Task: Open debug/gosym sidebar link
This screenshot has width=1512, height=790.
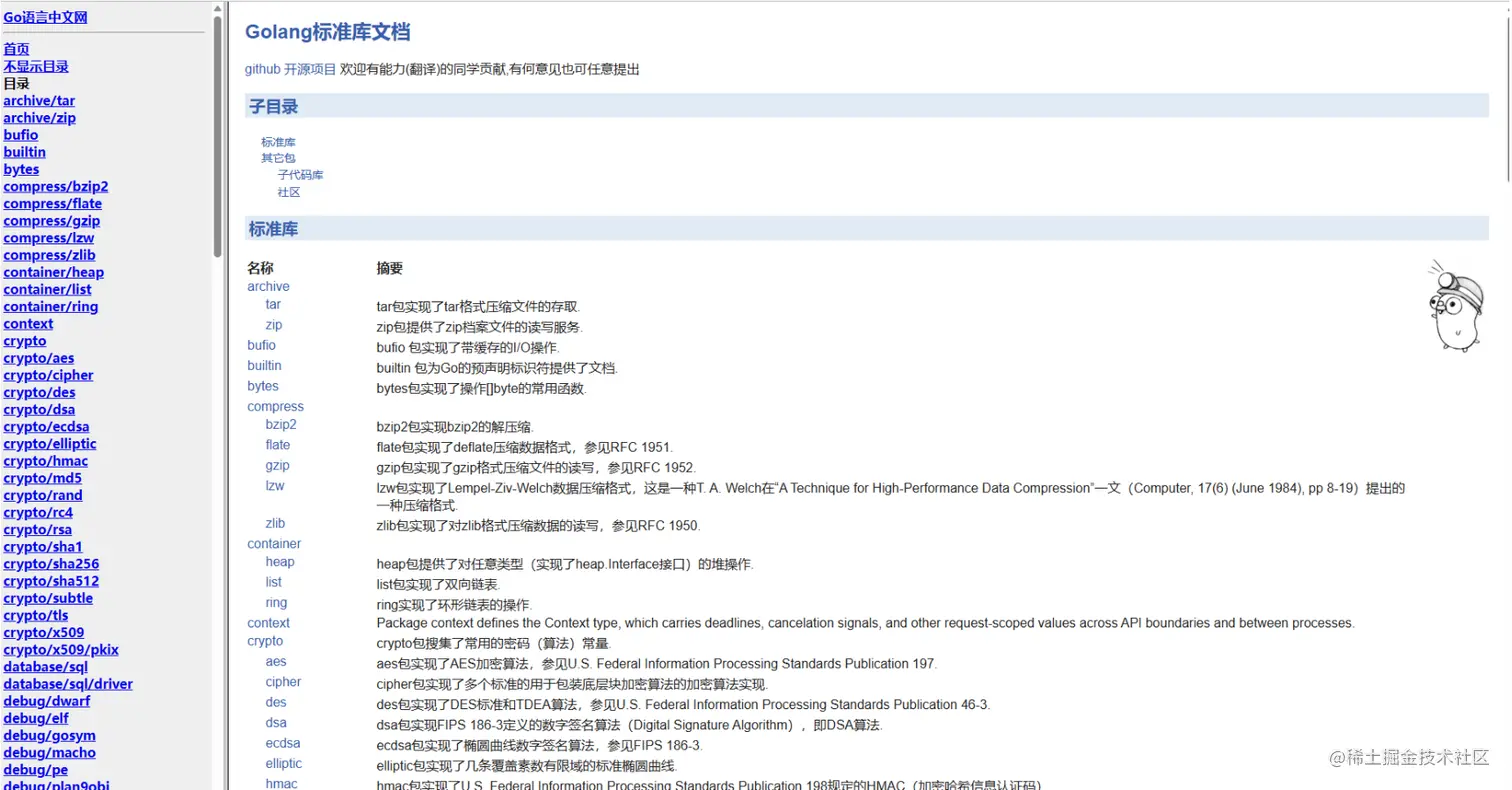Action: click(x=49, y=735)
